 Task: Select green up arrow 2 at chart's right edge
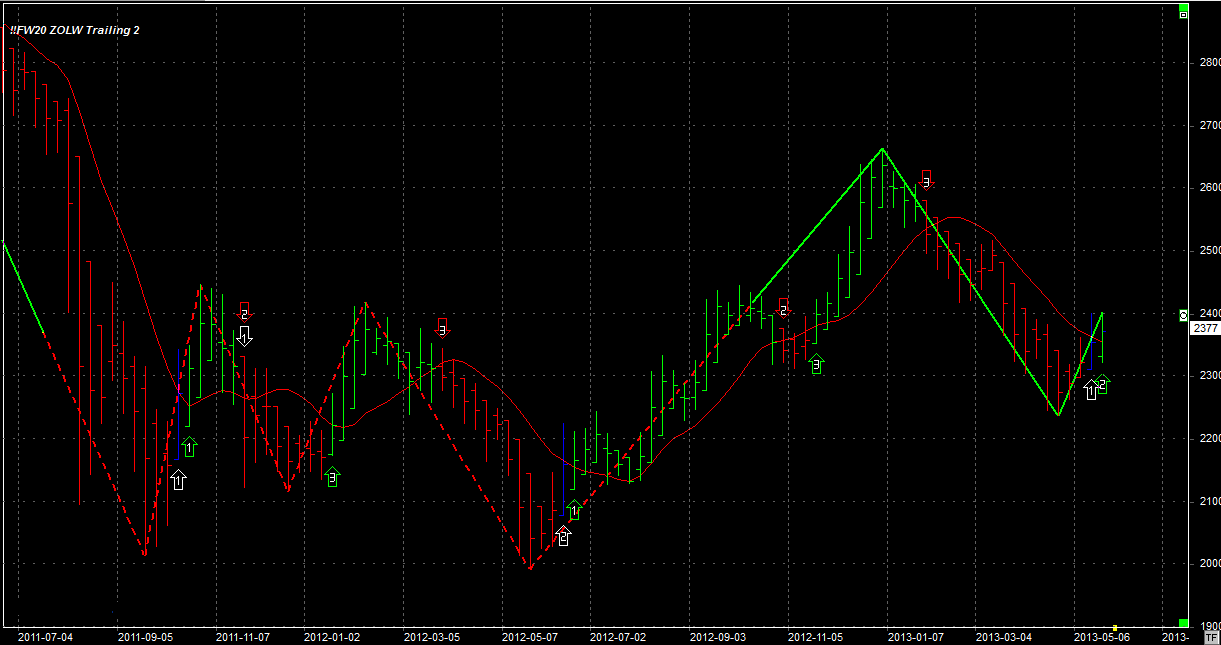(1102, 384)
